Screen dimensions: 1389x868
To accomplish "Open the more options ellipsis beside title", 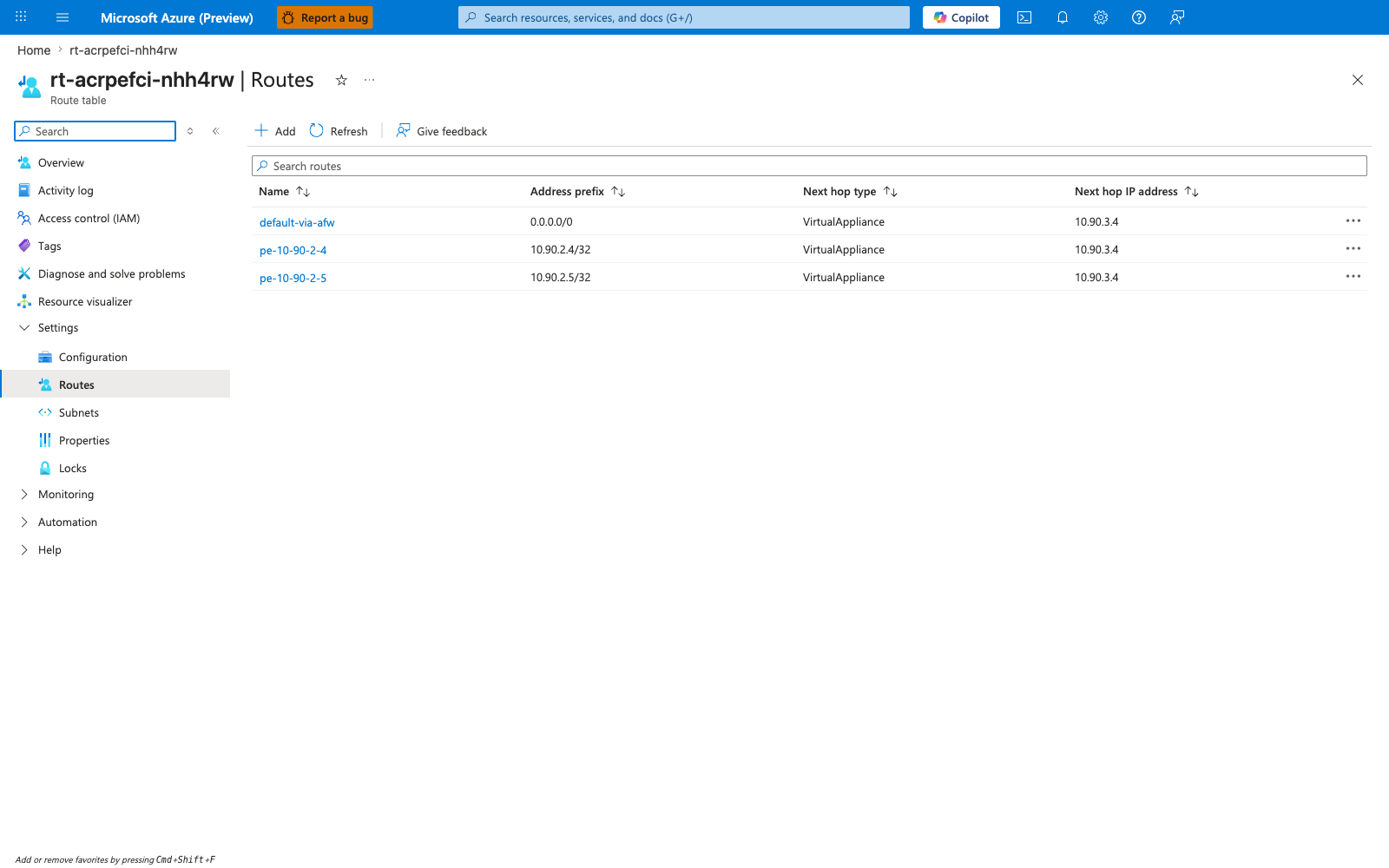I will tap(370, 80).
